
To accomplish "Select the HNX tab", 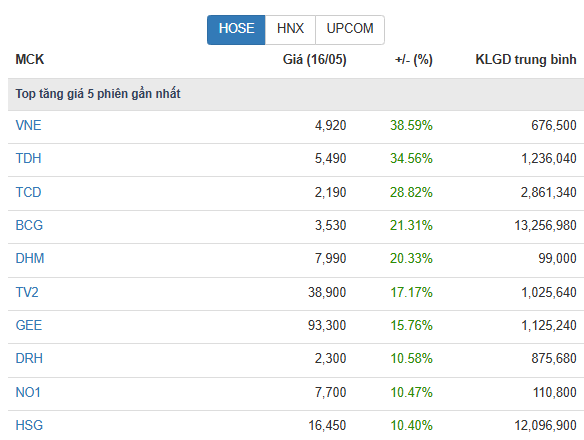I will [290, 30].
